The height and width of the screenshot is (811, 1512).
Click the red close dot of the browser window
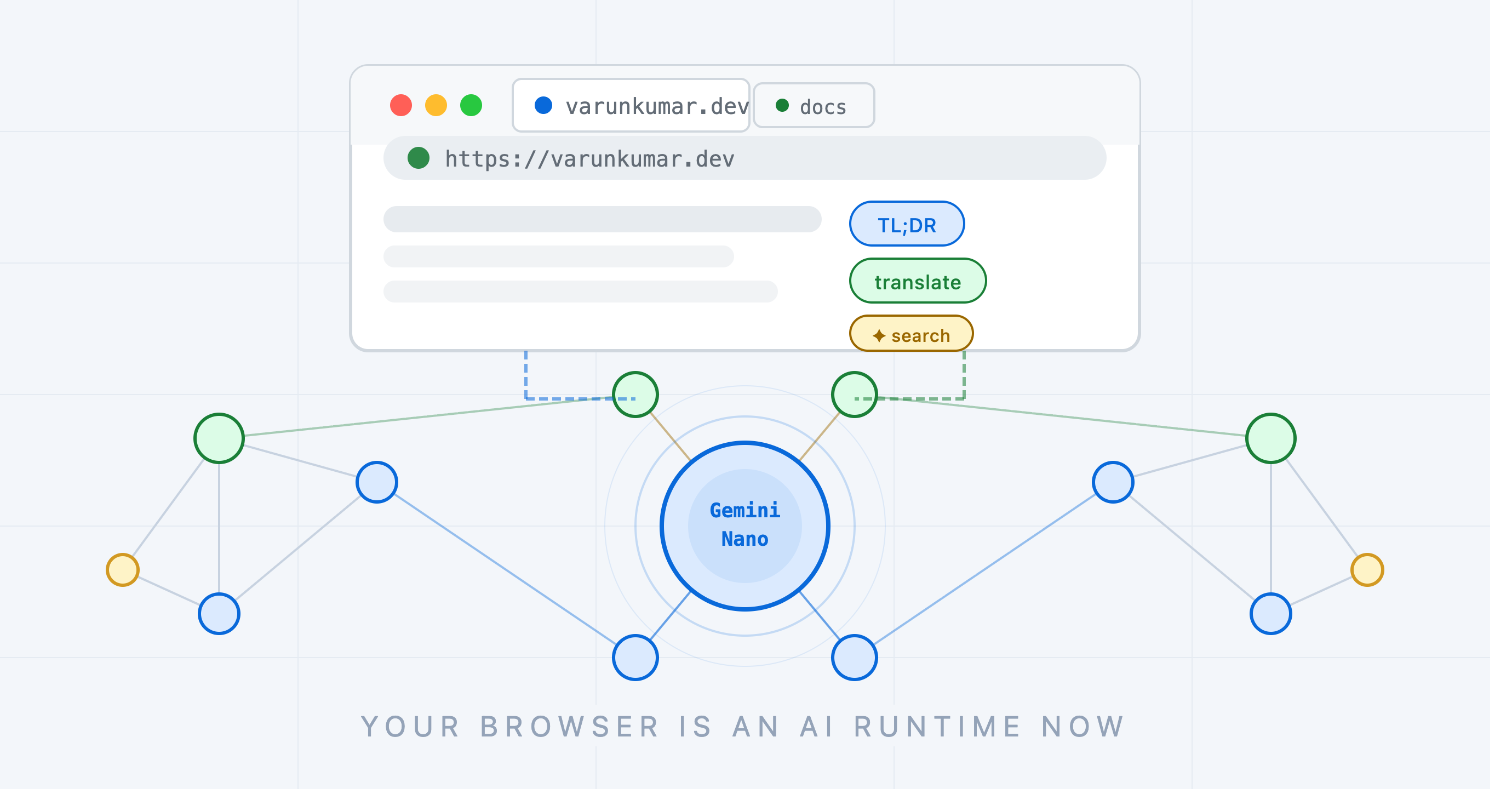(401, 105)
